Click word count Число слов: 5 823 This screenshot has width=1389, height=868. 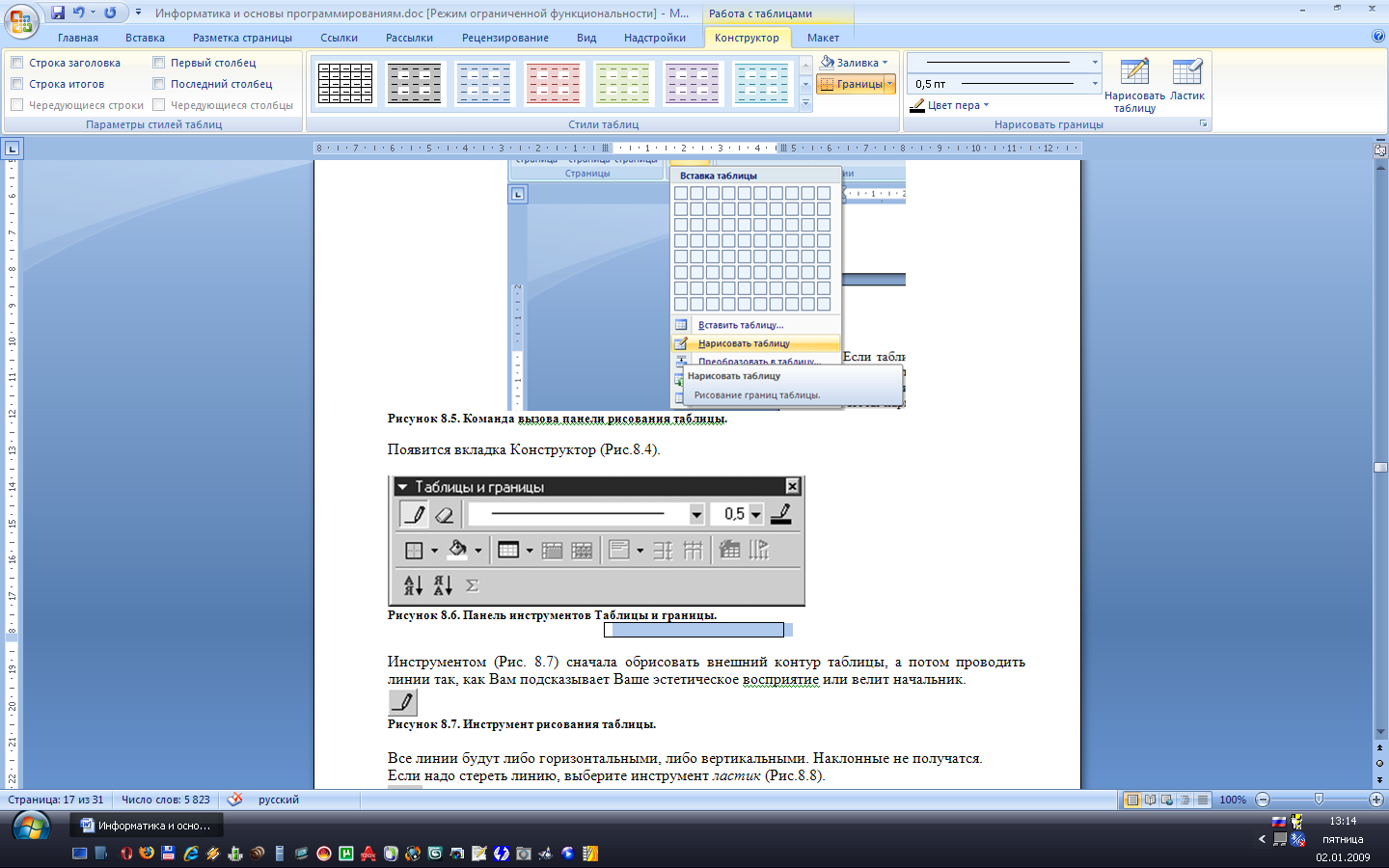click(166, 800)
